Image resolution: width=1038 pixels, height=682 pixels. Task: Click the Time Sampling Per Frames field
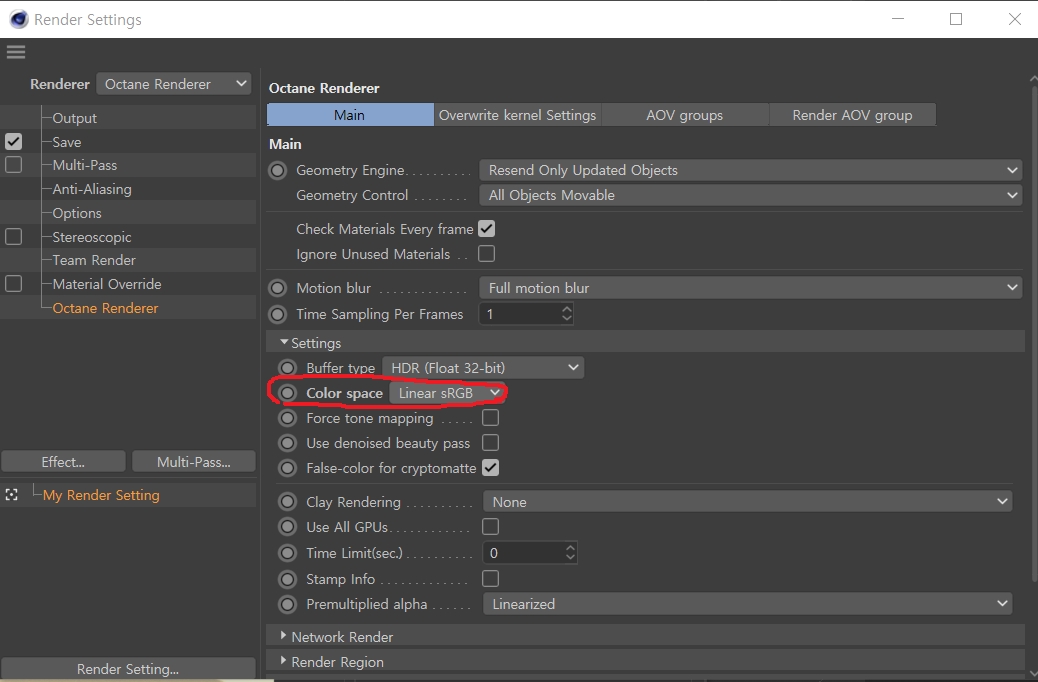point(520,314)
